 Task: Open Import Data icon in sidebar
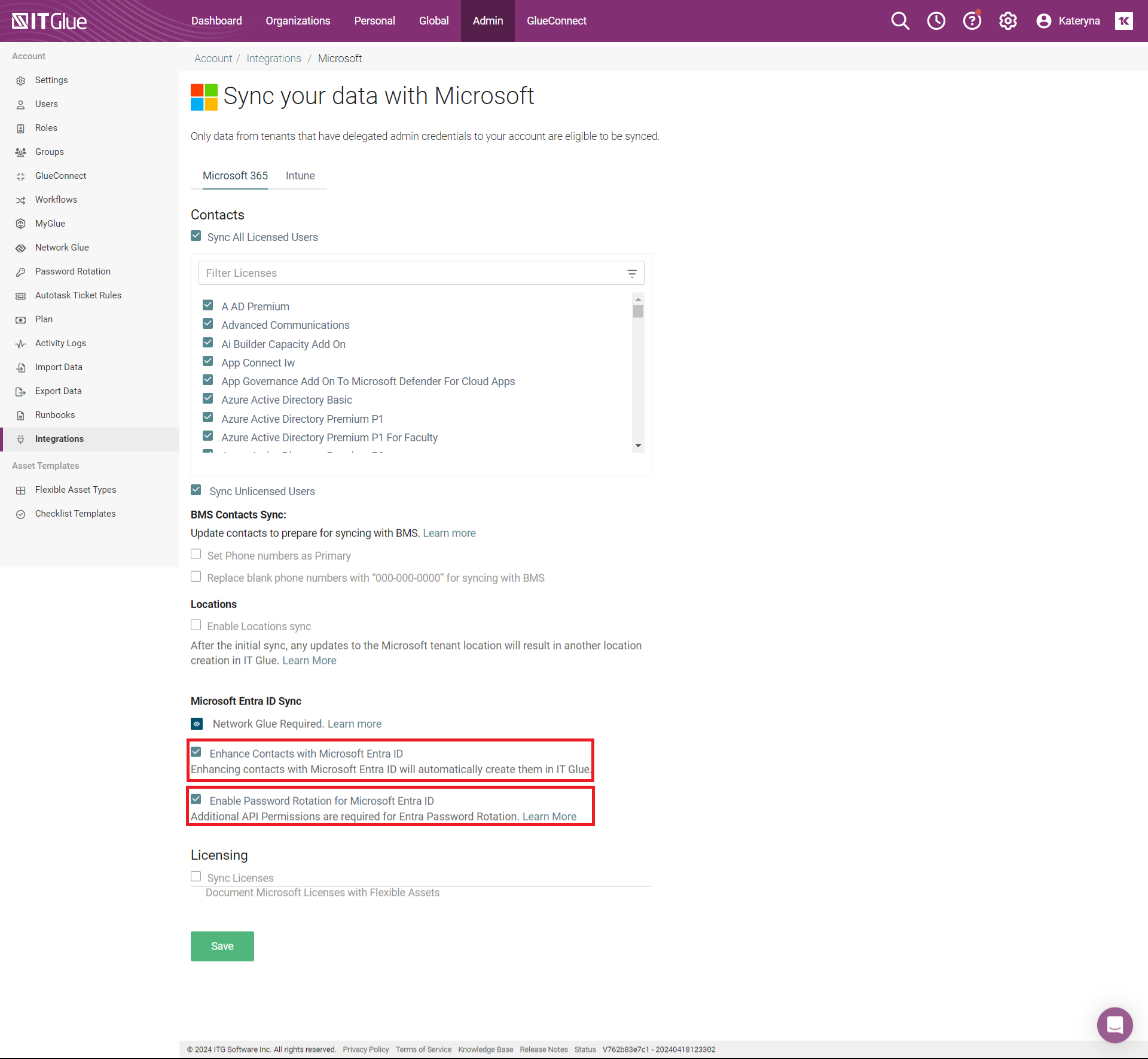click(x=21, y=368)
